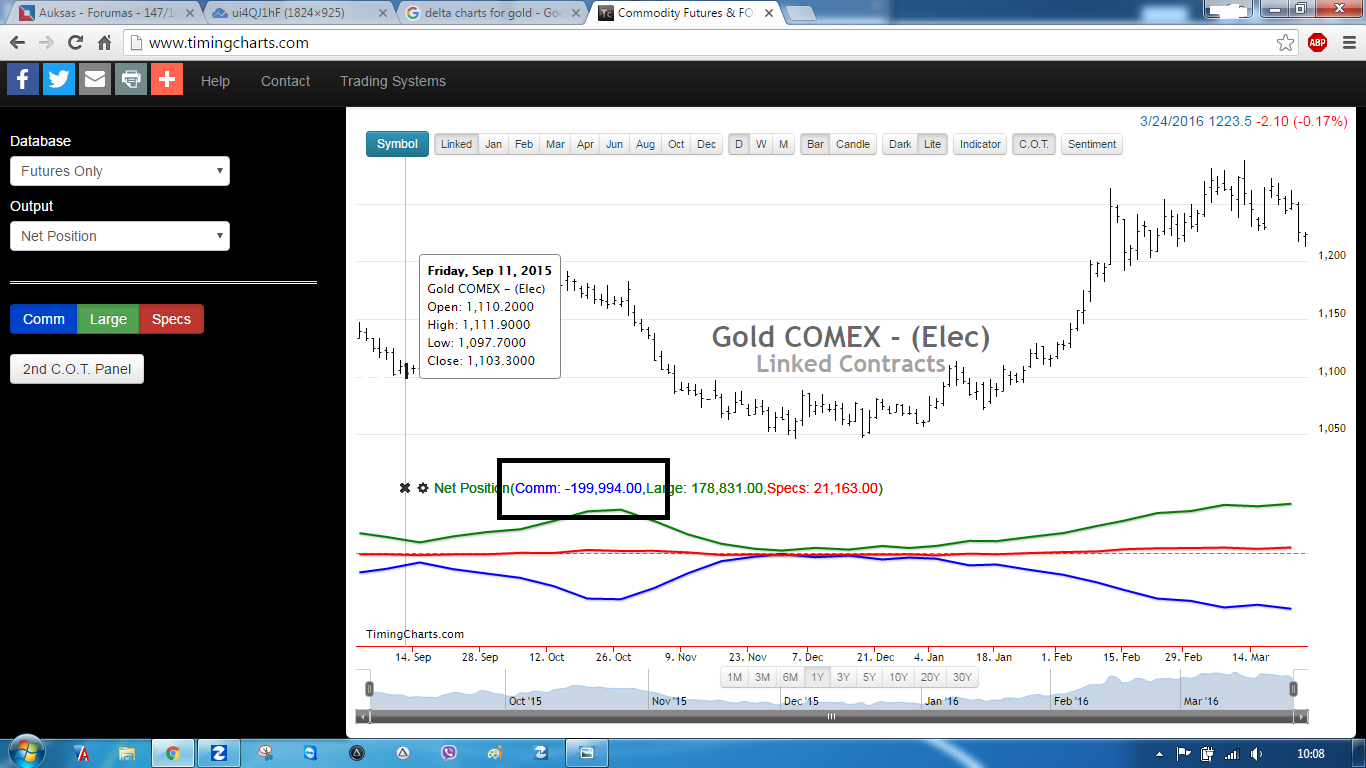The height and width of the screenshot is (768, 1366).
Task: Open the C.O.T. menu button
Action: (1034, 144)
